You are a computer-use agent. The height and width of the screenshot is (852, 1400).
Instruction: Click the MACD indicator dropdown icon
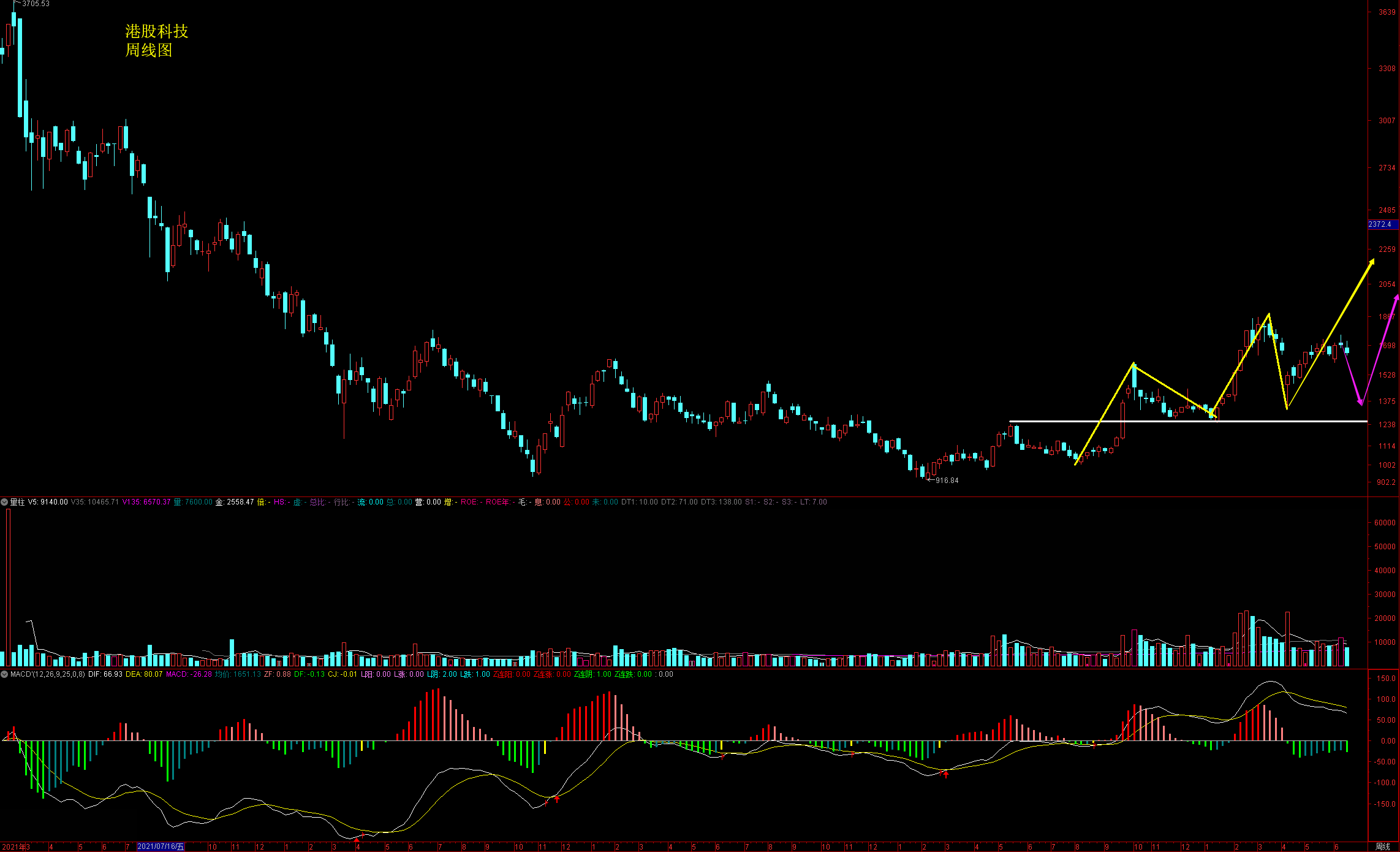click(x=4, y=674)
